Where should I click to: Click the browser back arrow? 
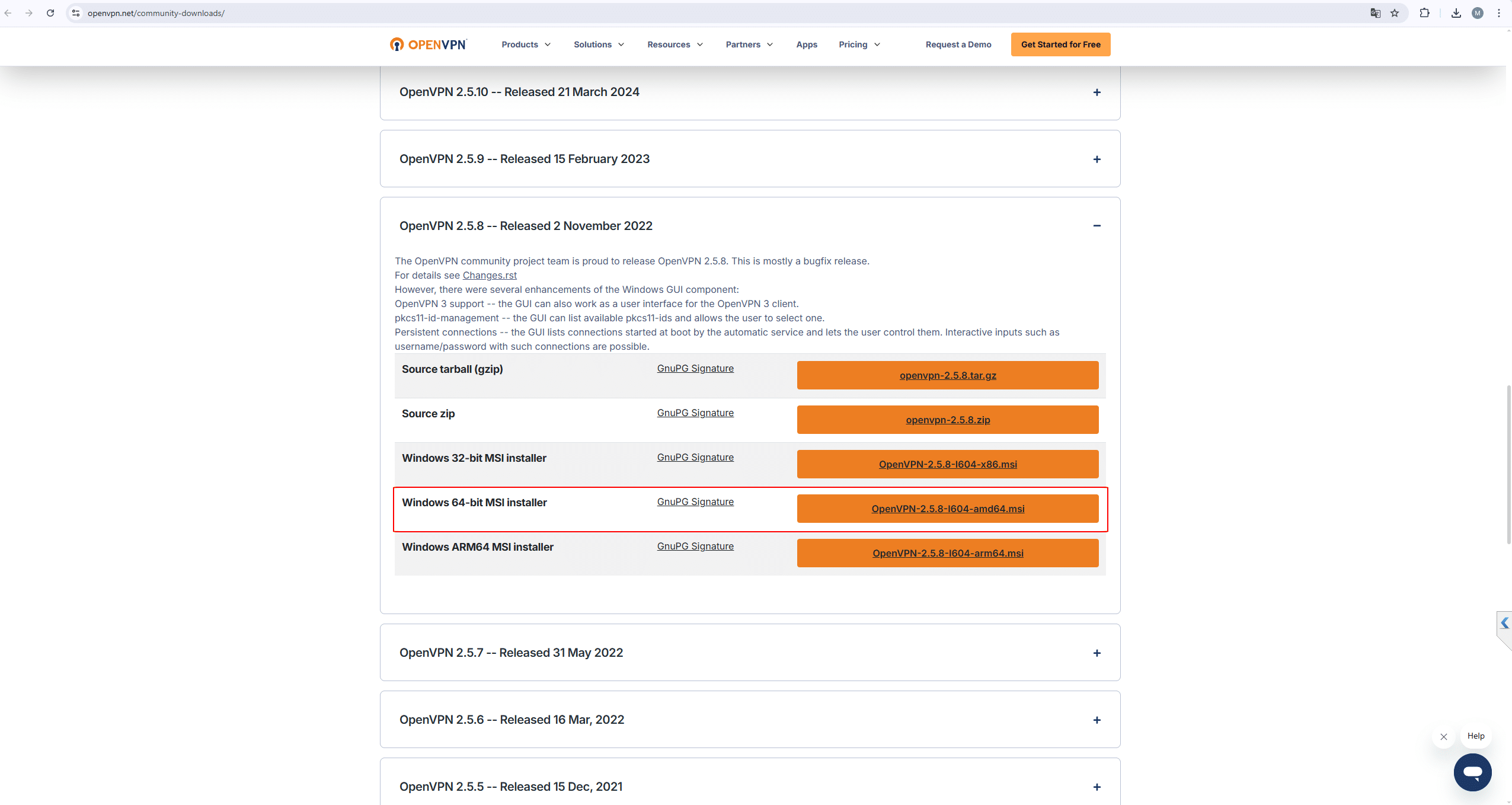coord(8,13)
